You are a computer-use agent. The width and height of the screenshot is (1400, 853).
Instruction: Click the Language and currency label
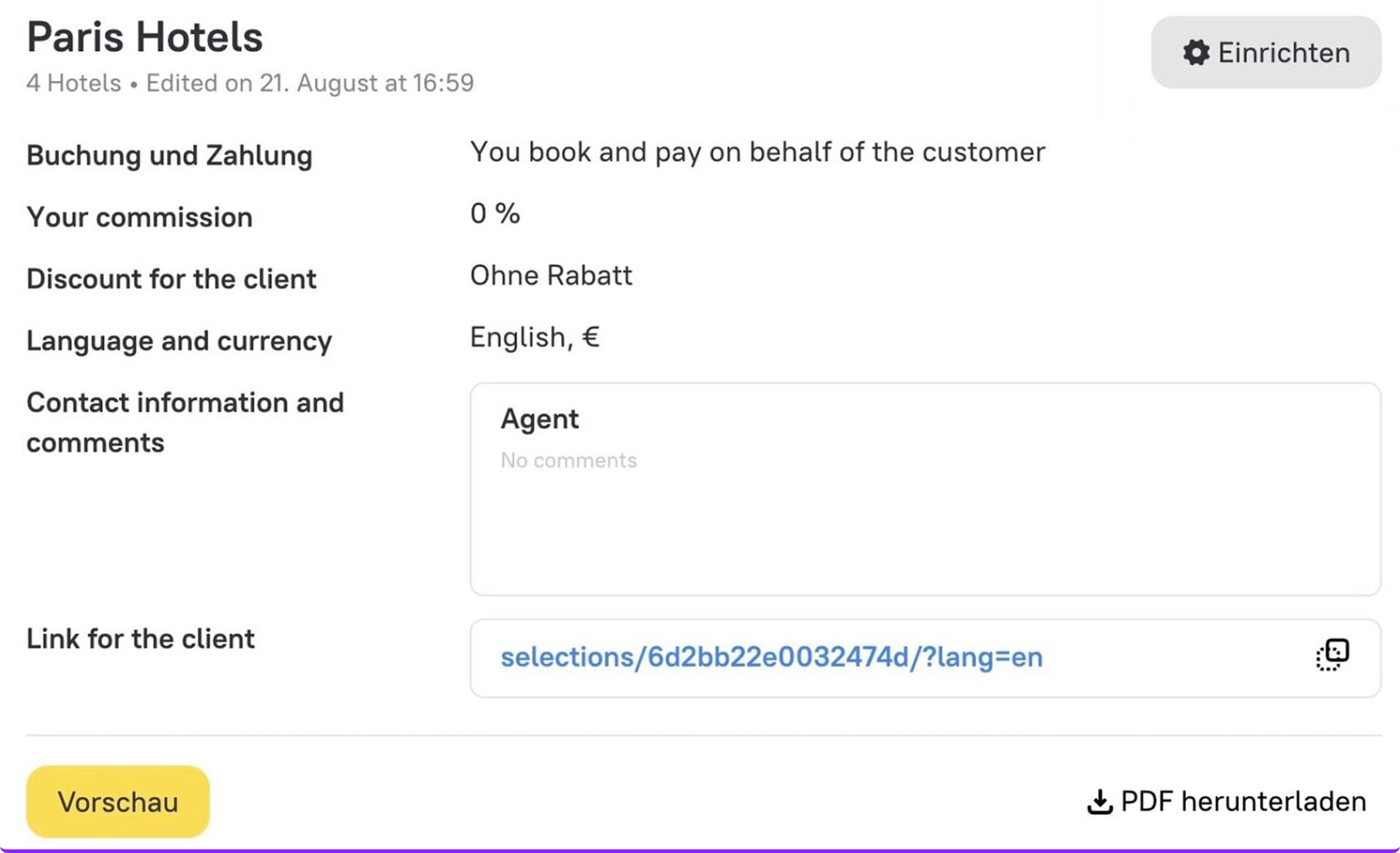tap(179, 341)
